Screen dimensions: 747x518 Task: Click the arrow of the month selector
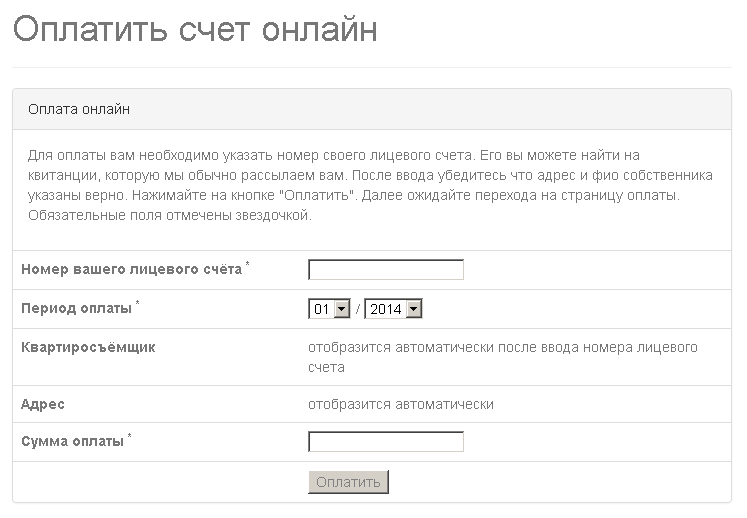point(342,309)
